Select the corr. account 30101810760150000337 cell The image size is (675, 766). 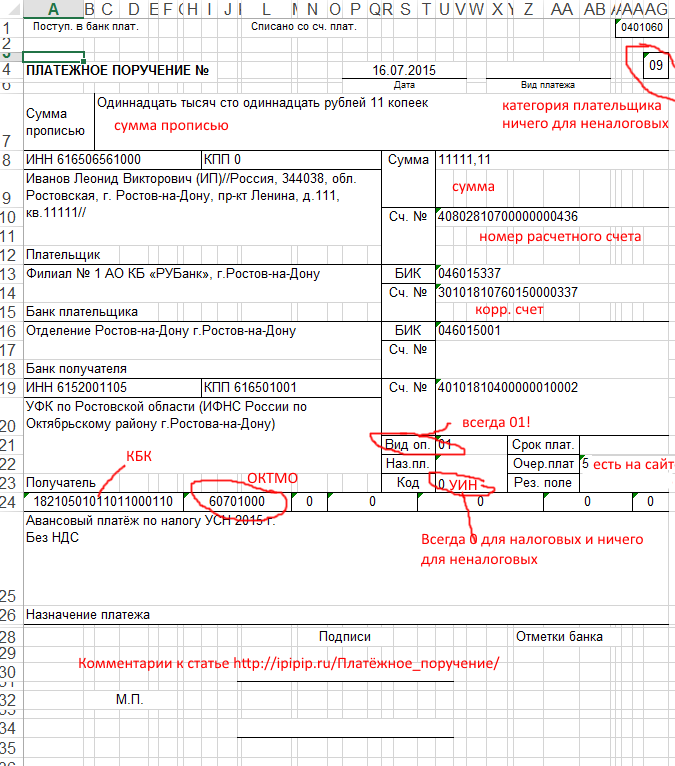[x=552, y=292]
